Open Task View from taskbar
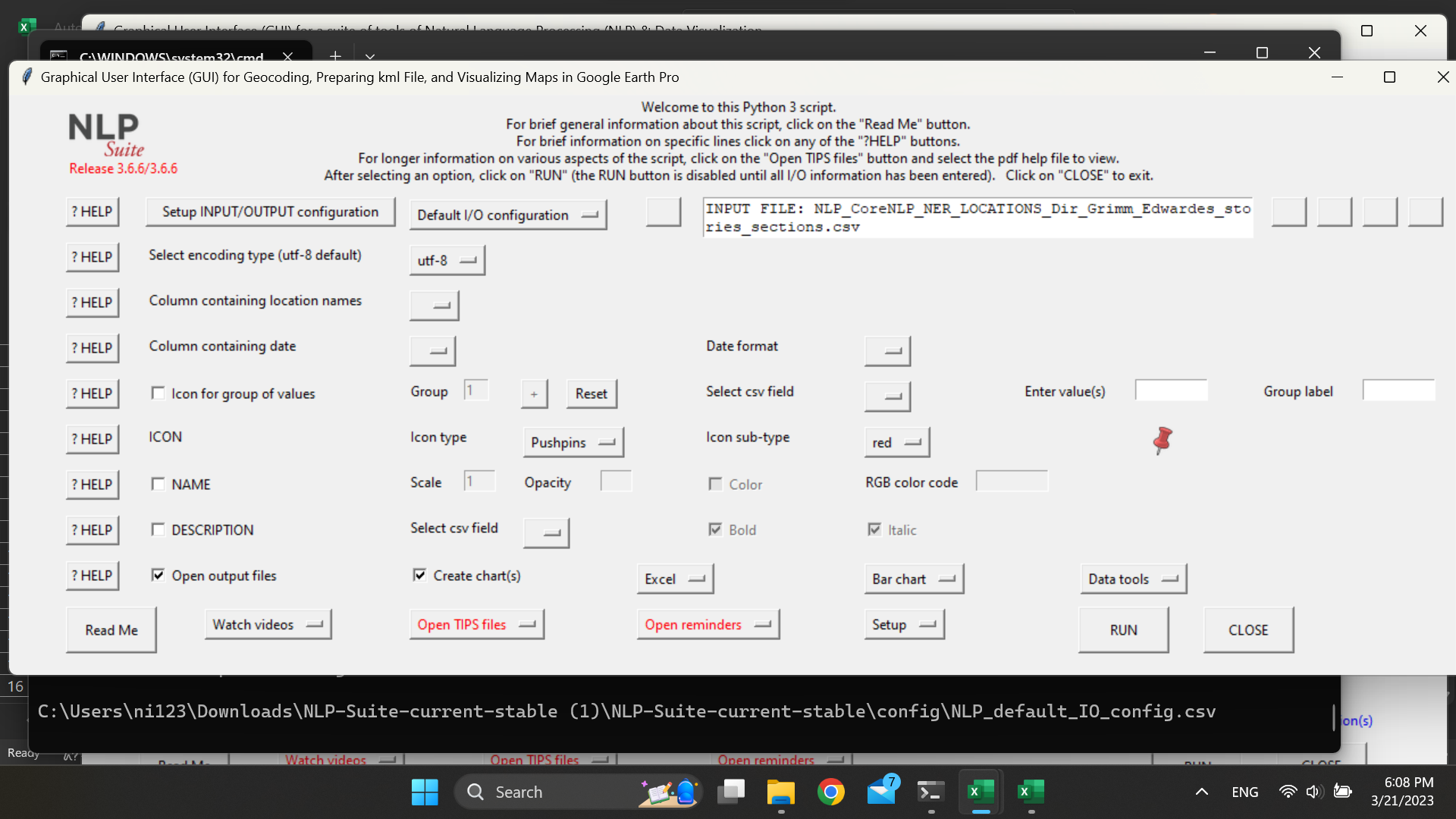 pyautogui.click(x=731, y=792)
